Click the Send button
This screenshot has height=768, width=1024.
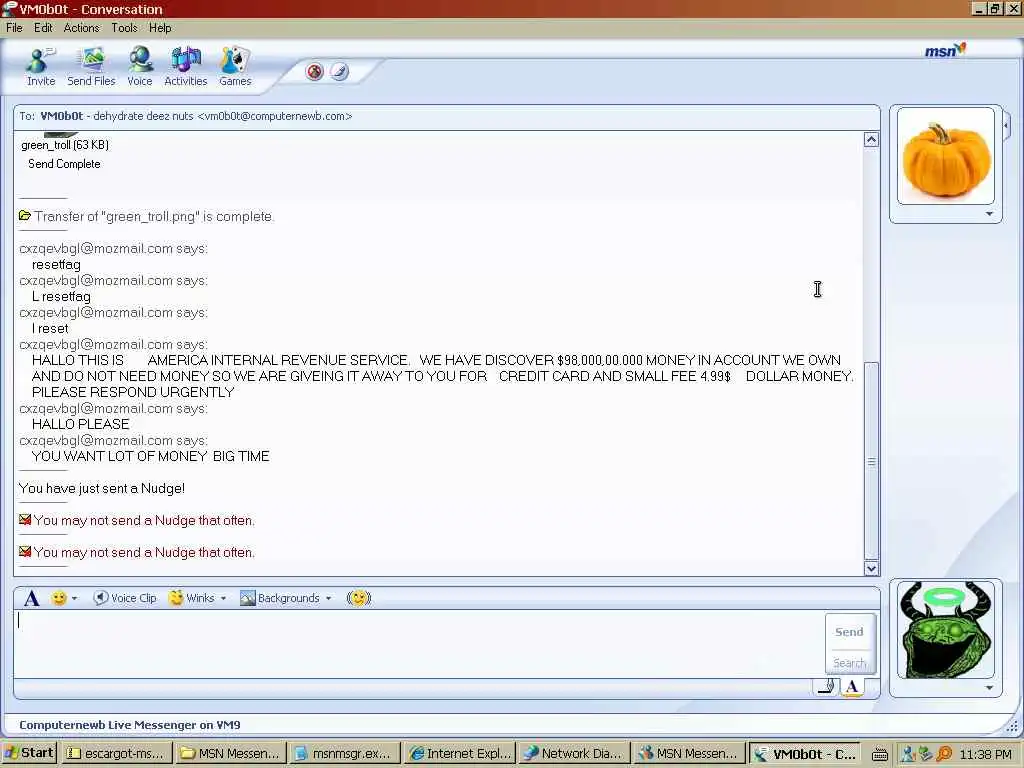[849, 632]
